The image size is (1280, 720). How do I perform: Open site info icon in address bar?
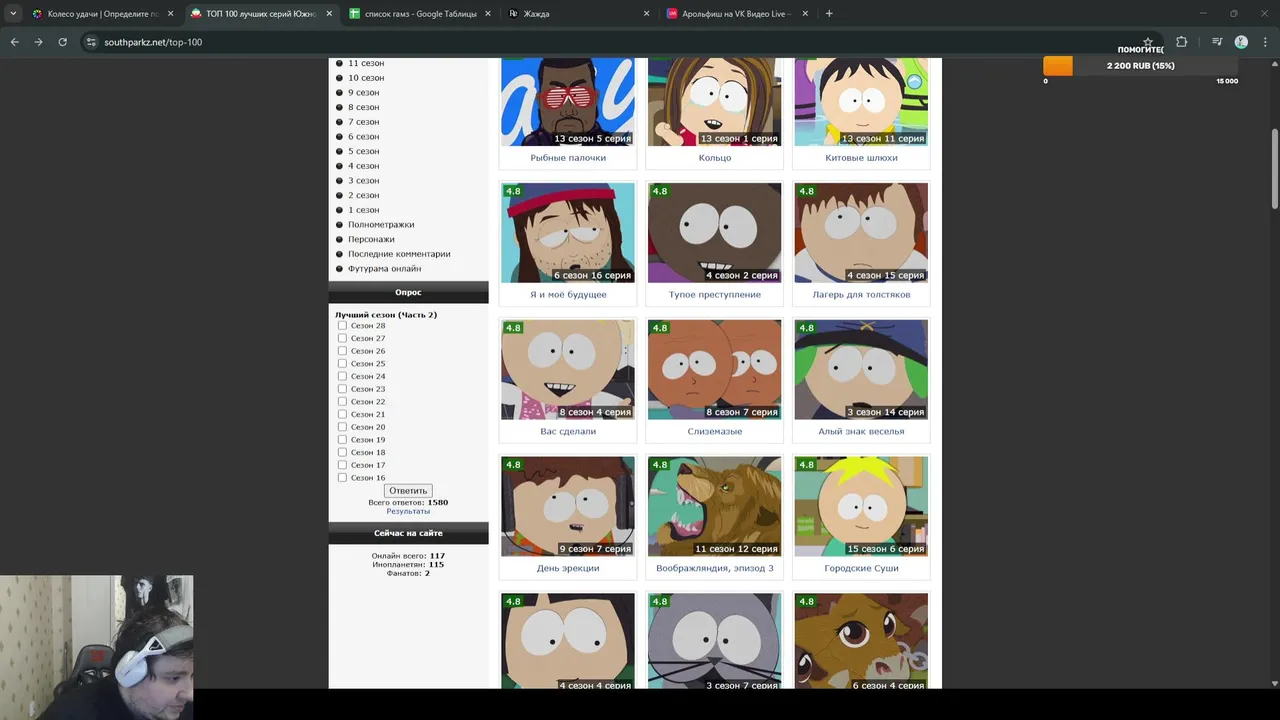91,42
